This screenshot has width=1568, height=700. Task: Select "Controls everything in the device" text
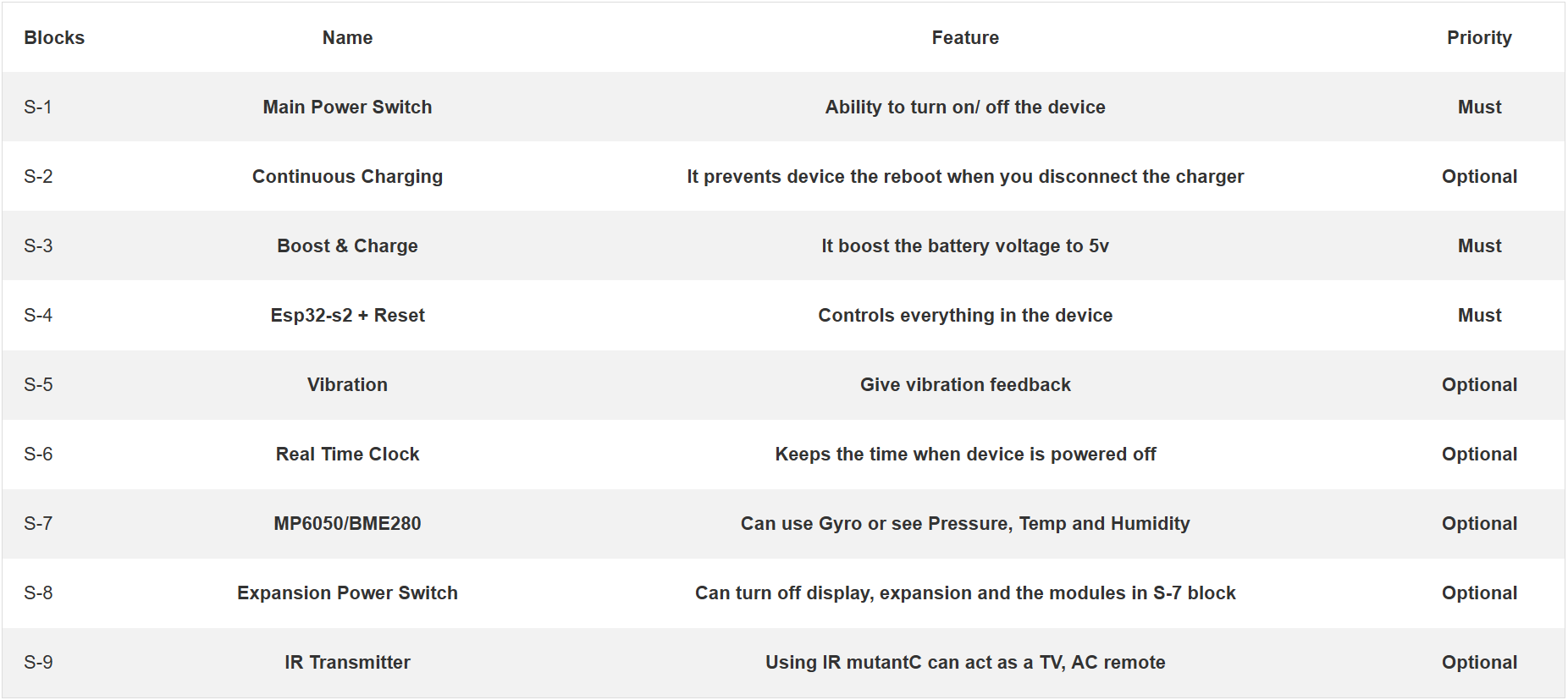[x=965, y=316]
